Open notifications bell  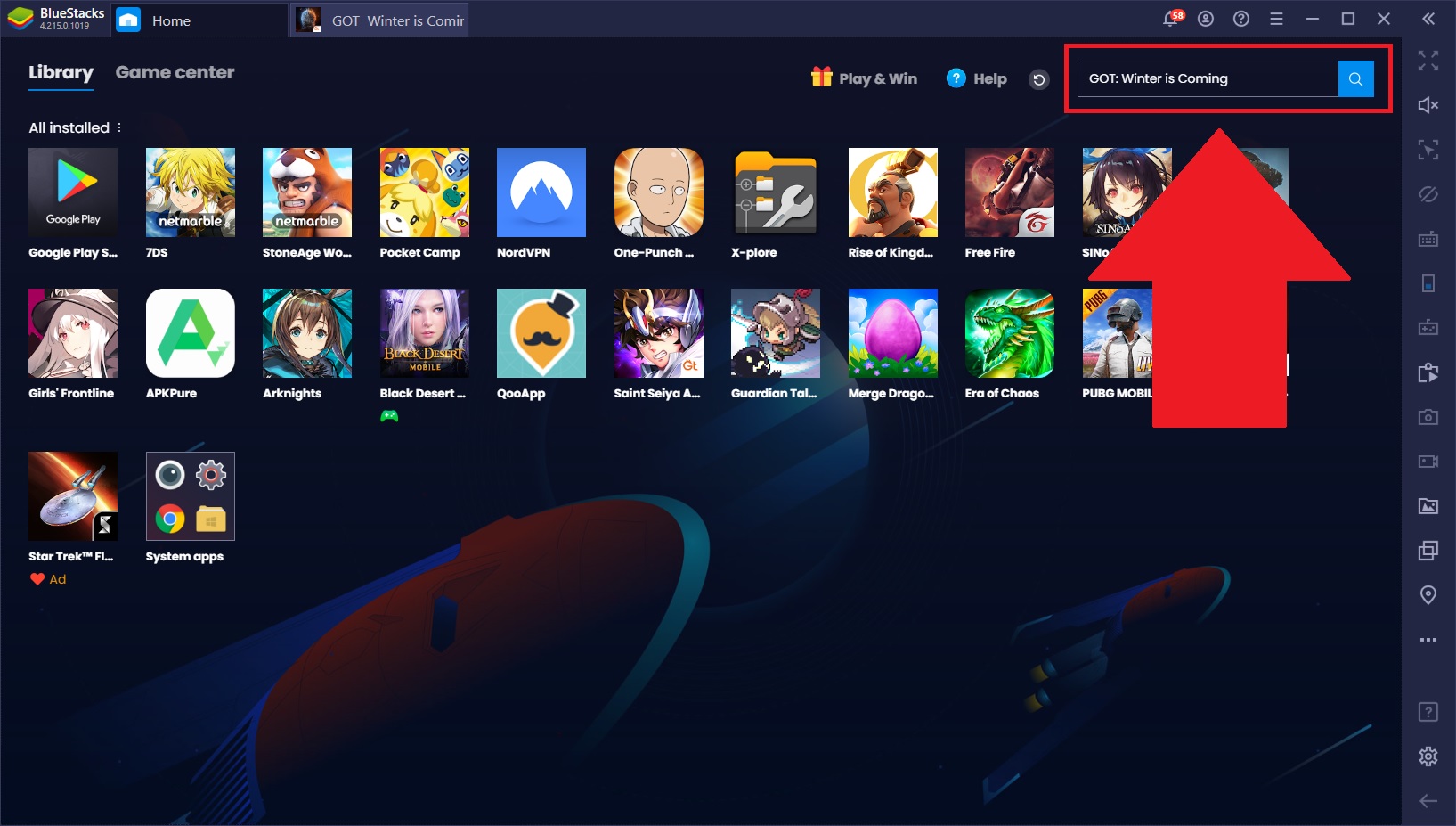(x=1172, y=19)
